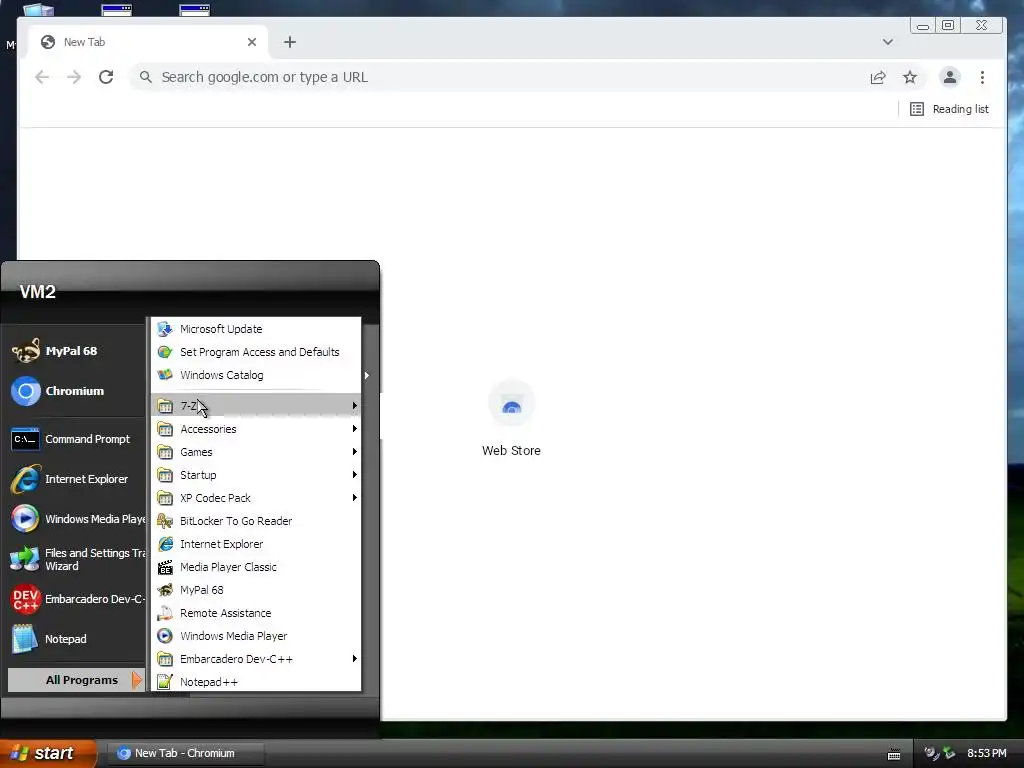The height and width of the screenshot is (768, 1024).
Task: Click the All Programs button
Action: [x=76, y=680]
